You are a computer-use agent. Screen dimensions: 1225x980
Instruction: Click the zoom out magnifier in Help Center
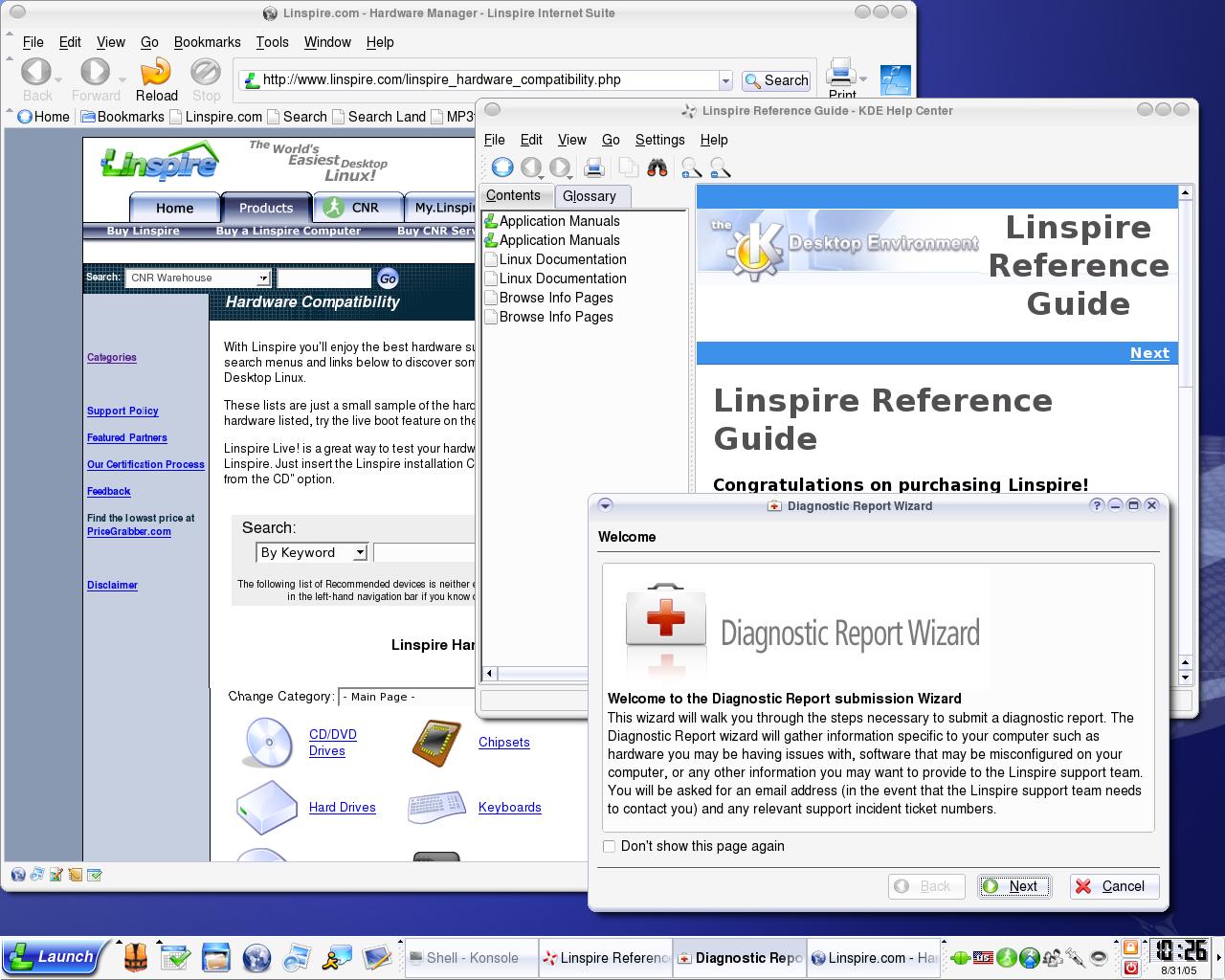pyautogui.click(x=721, y=168)
